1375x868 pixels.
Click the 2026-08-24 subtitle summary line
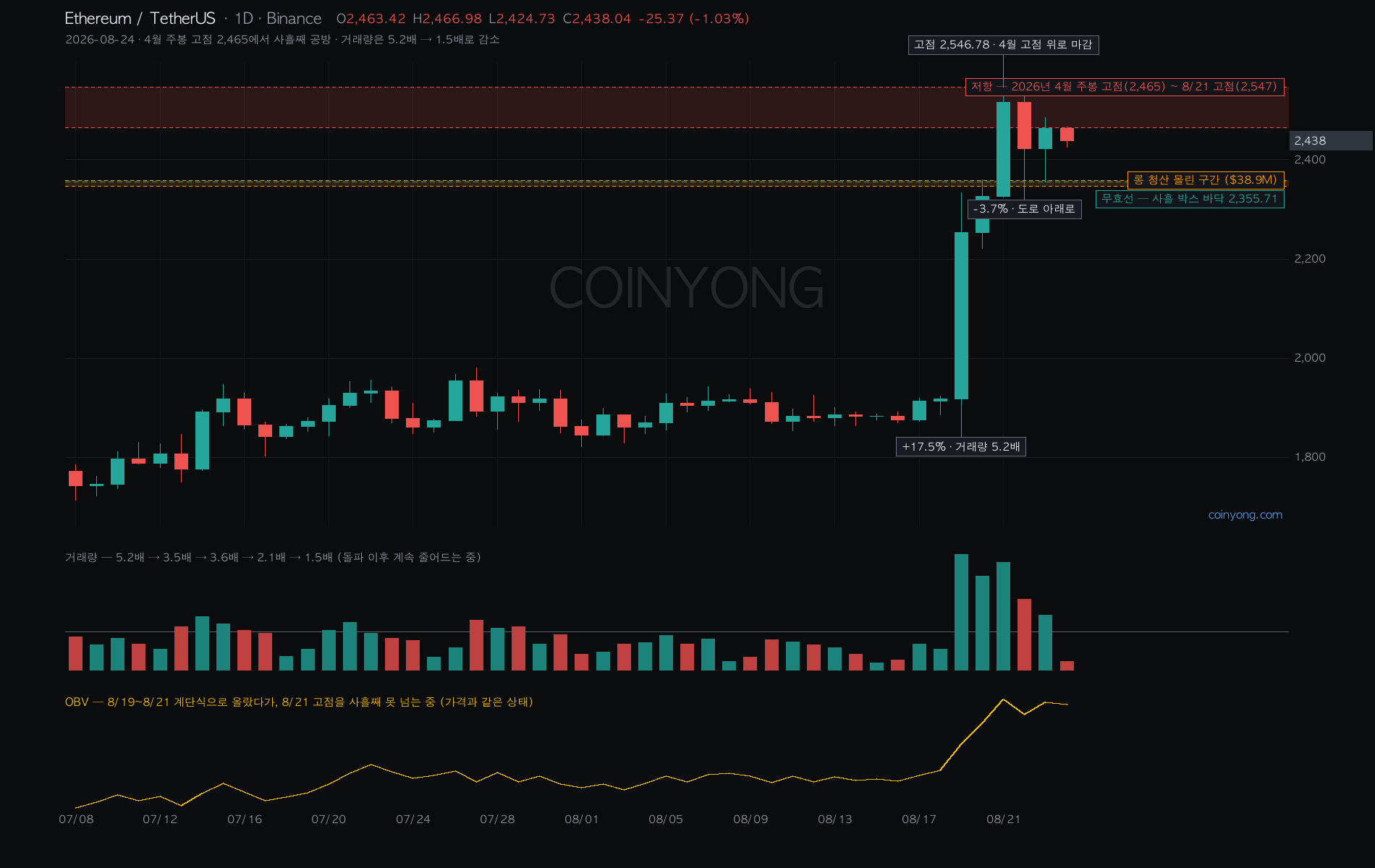282,39
